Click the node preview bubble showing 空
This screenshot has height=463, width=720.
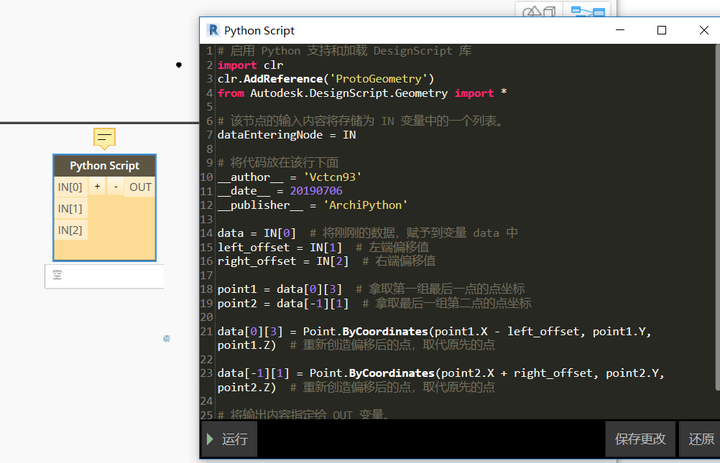104,276
